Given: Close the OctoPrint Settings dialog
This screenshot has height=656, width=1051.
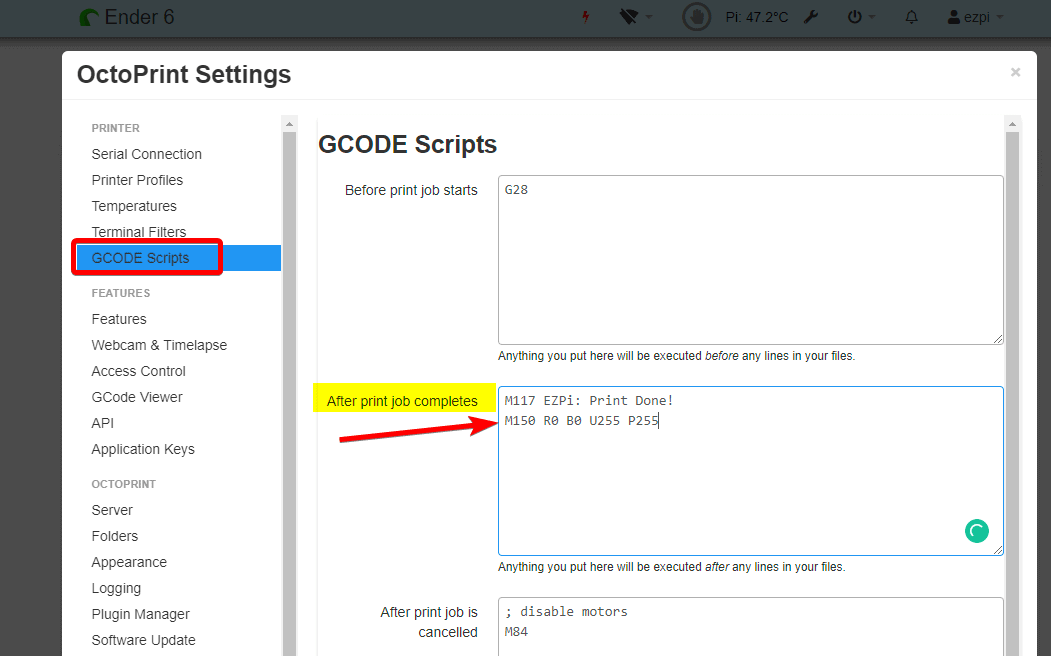Looking at the screenshot, I should tap(1015, 72).
